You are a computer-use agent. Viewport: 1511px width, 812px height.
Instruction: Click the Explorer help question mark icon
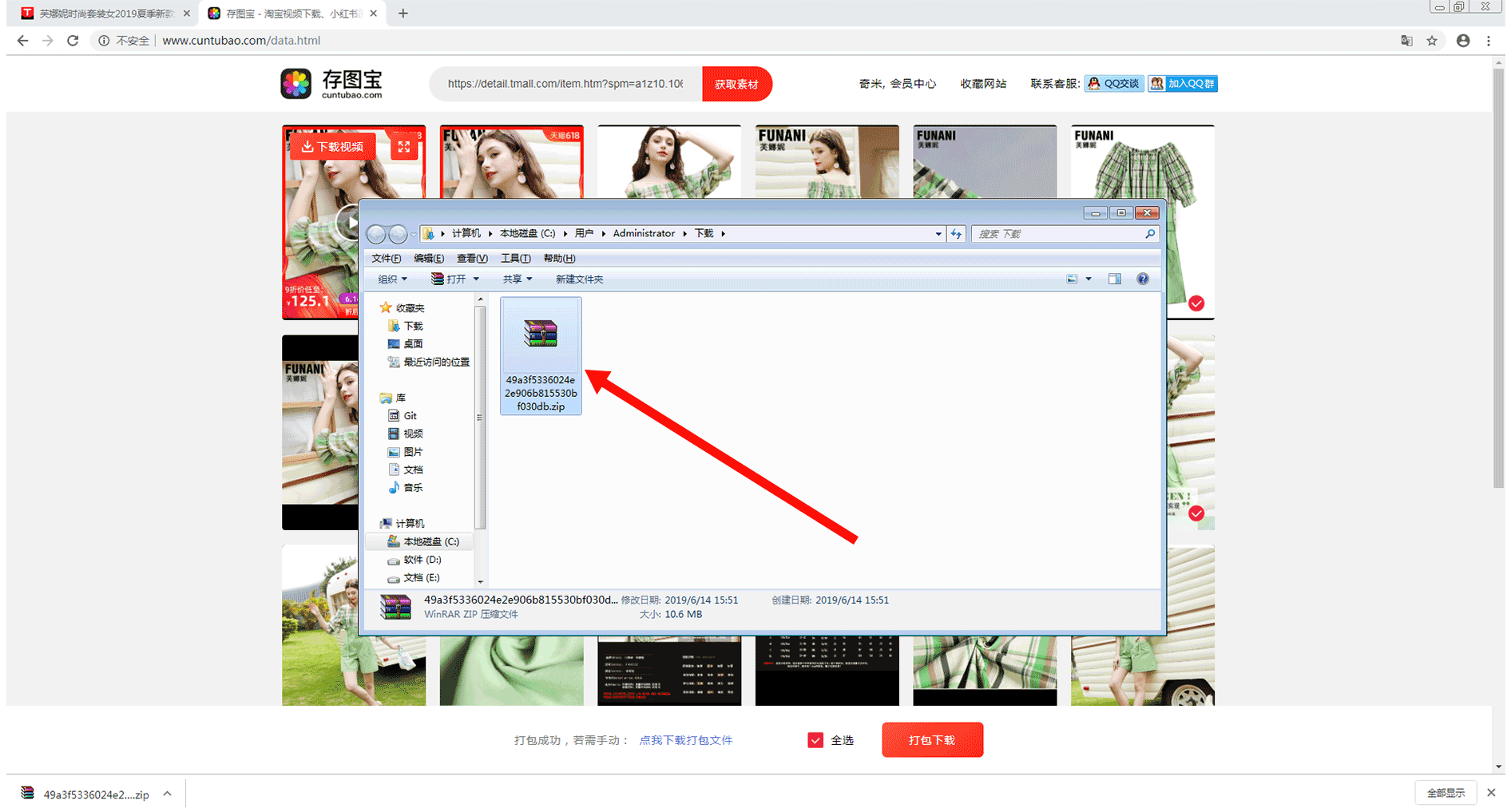tap(1143, 279)
